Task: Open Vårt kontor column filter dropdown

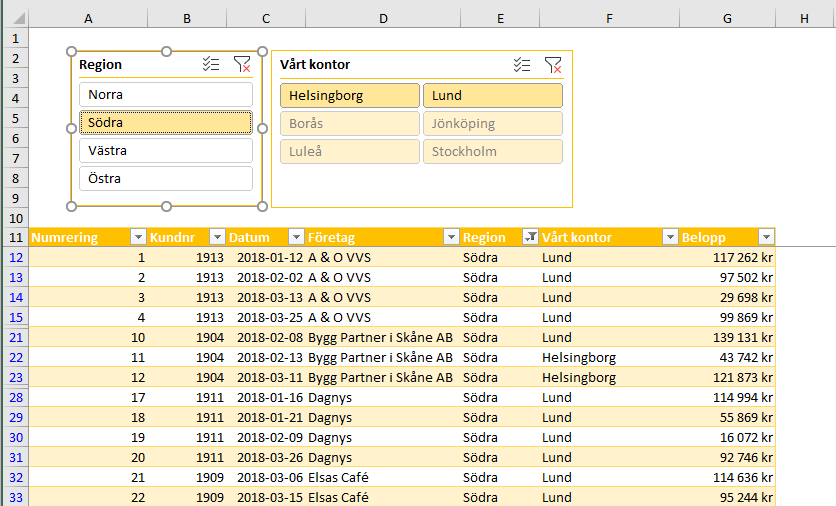Action: pos(670,237)
